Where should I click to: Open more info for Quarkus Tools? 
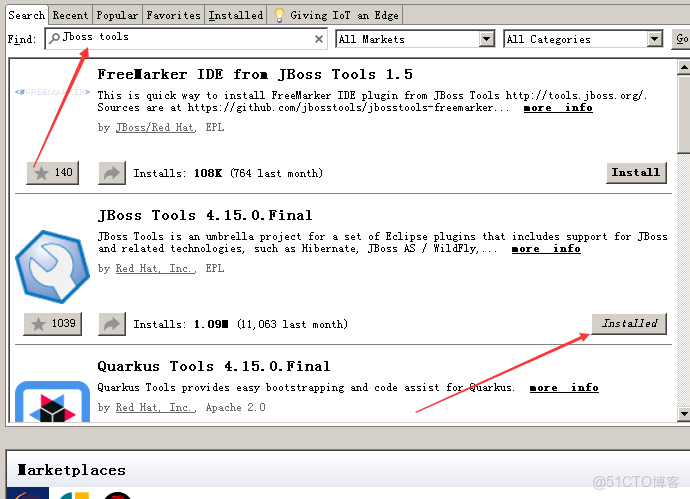pos(564,388)
